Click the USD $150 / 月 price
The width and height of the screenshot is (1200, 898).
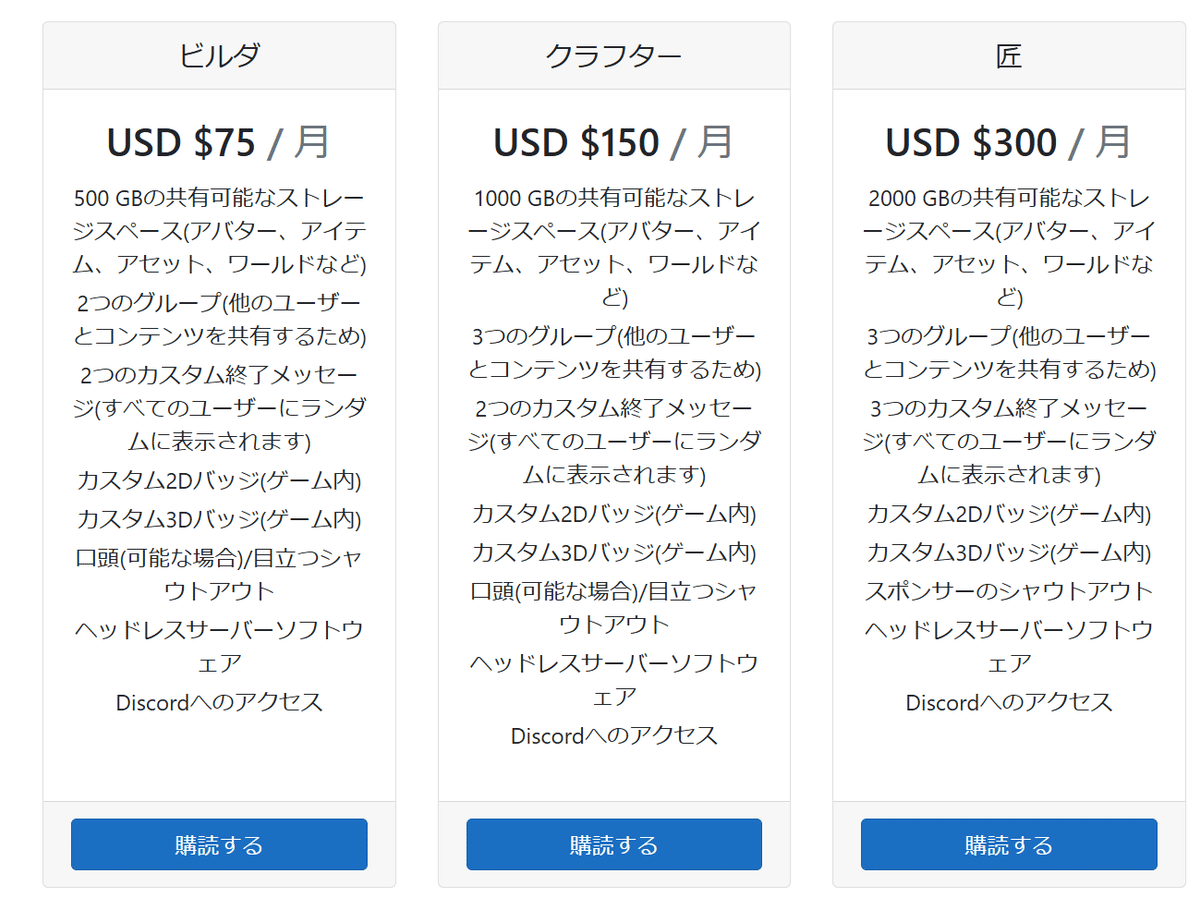point(614,142)
